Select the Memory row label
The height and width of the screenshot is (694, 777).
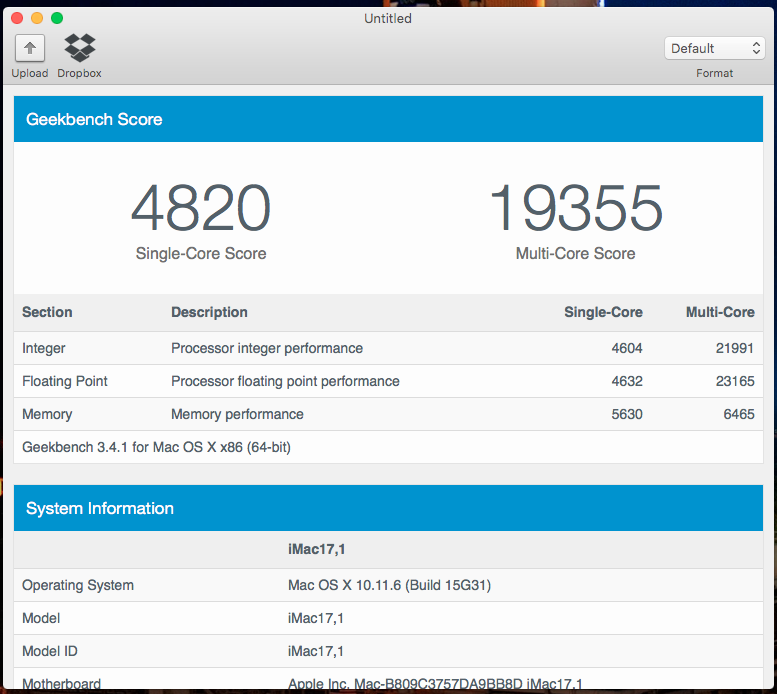pos(47,414)
